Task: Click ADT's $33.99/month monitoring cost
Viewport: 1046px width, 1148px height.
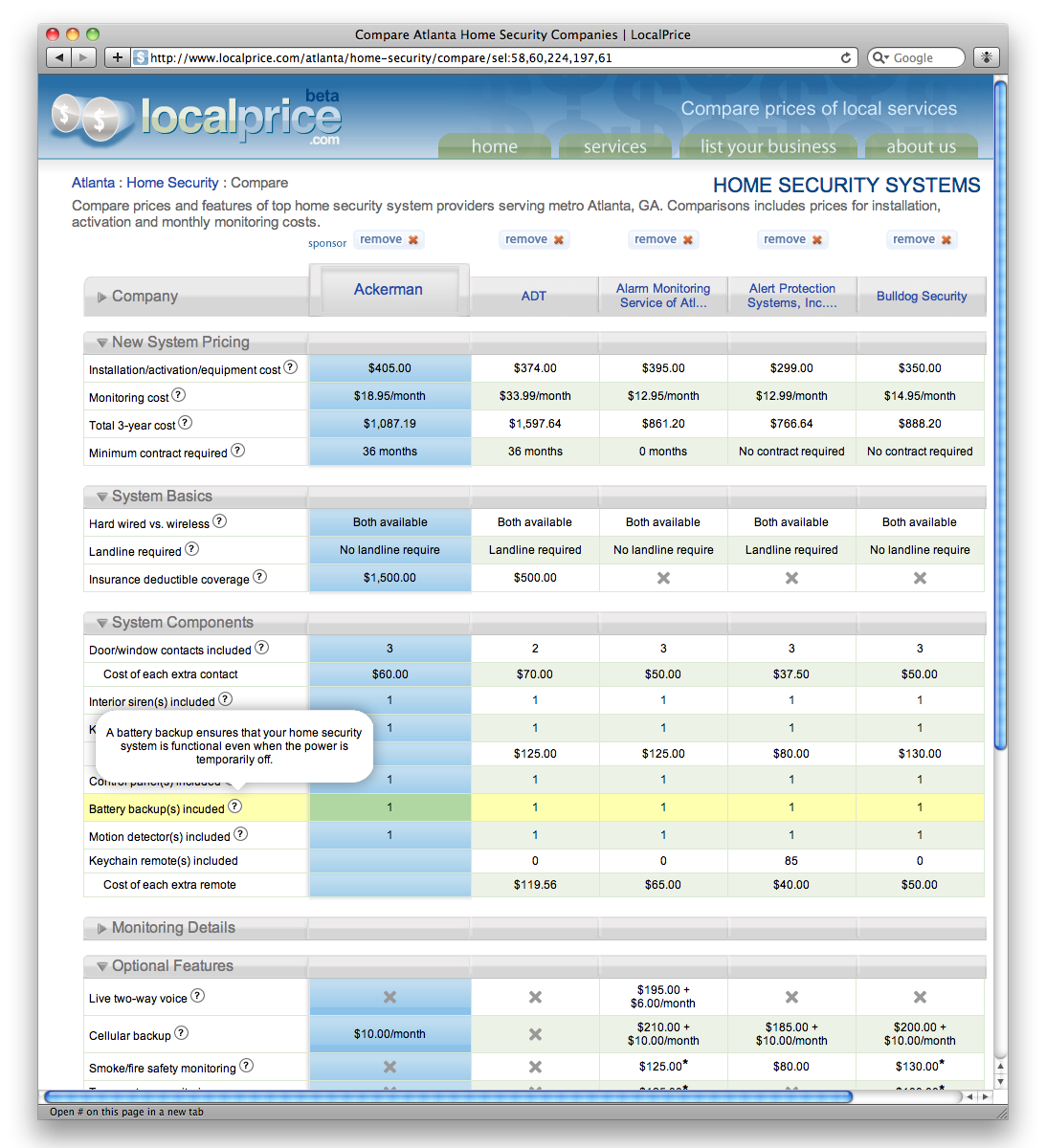Action: [x=535, y=396]
